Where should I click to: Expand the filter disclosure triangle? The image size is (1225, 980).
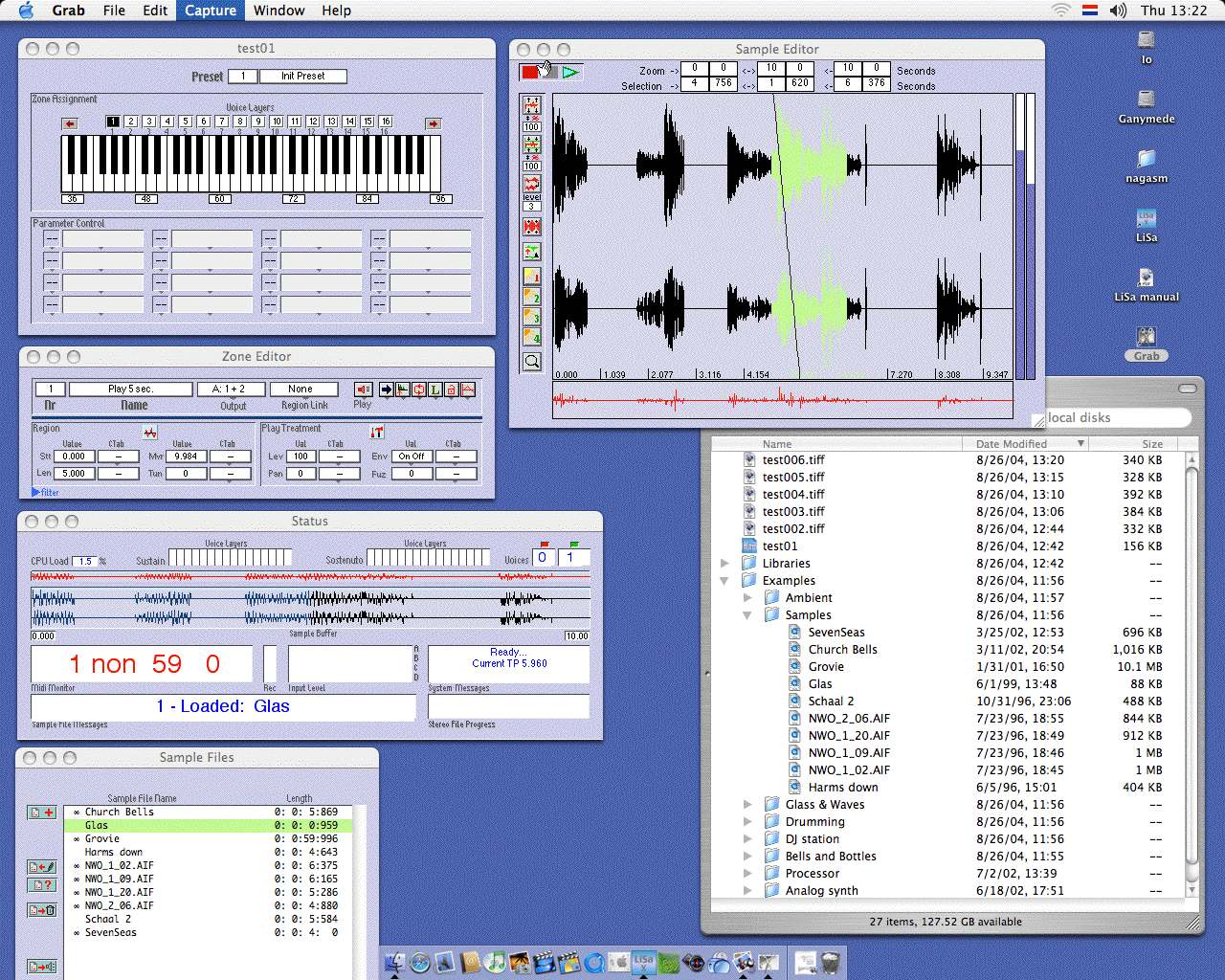click(x=36, y=492)
